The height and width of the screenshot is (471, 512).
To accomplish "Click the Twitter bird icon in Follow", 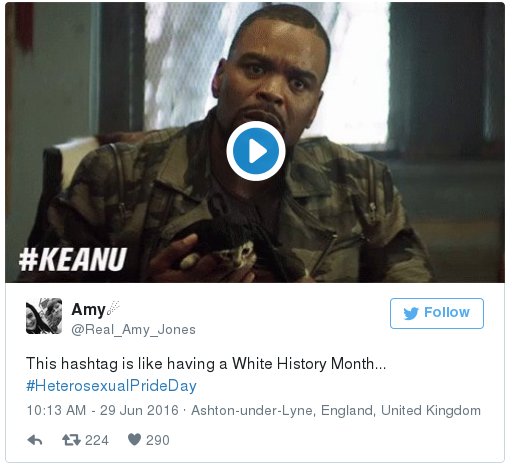I will tap(411, 313).
